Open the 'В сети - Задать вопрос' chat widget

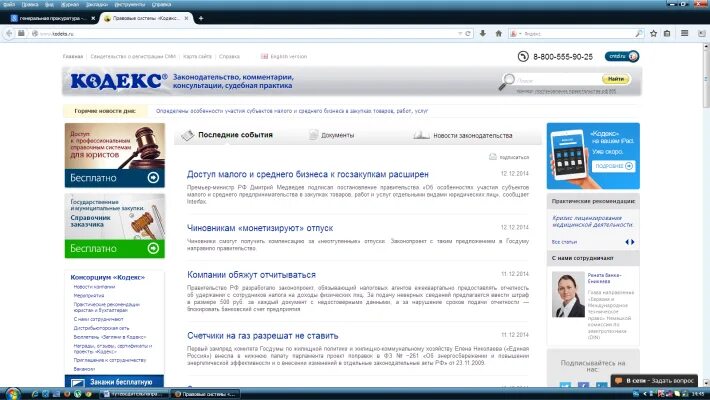coord(655,381)
